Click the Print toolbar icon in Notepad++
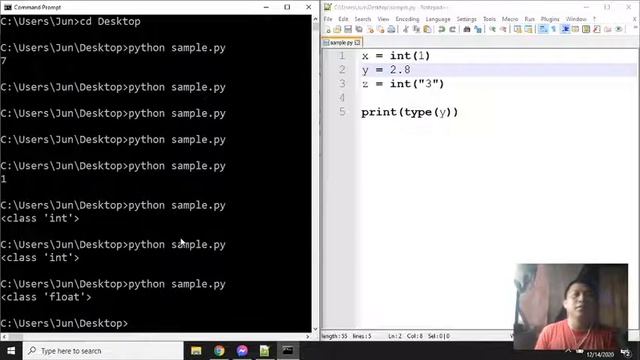The width and height of the screenshot is (640, 360). 391,29
